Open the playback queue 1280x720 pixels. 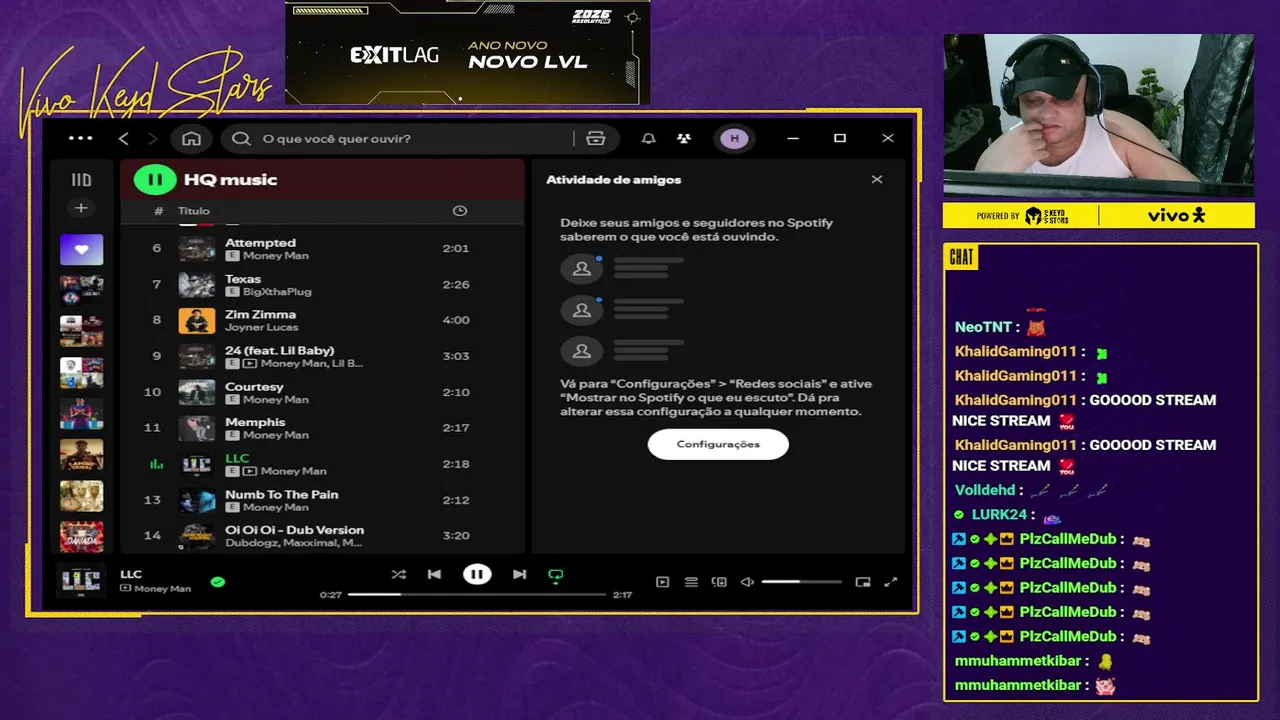(x=691, y=582)
